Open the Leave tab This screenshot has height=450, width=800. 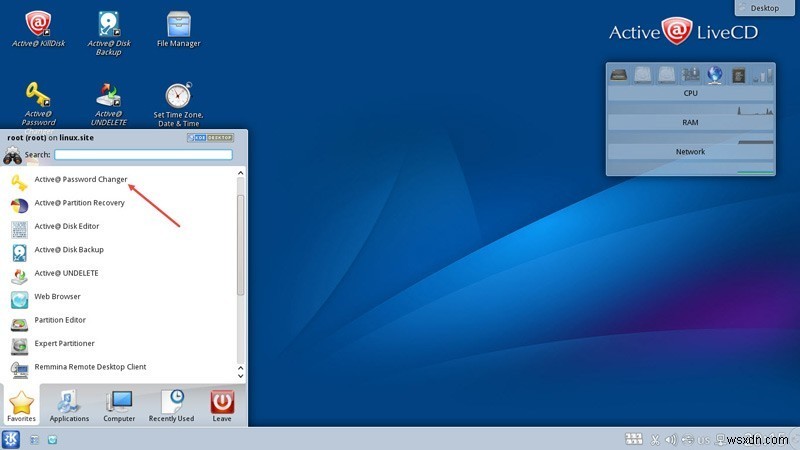pos(222,406)
